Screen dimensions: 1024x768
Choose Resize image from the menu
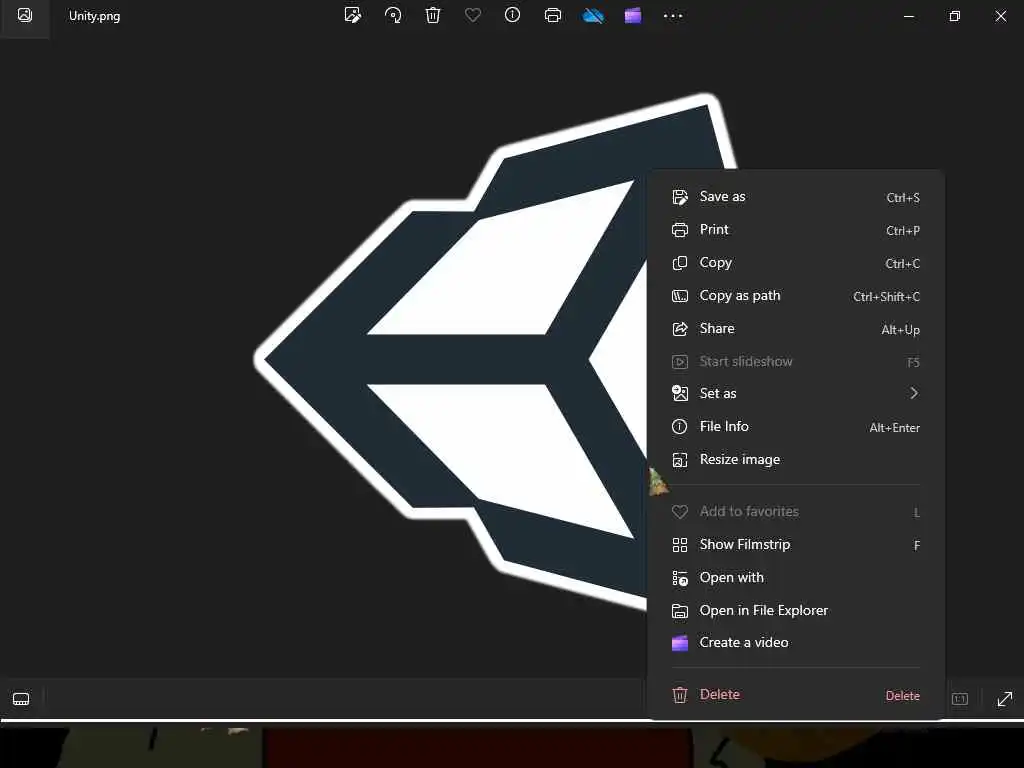[795, 460]
